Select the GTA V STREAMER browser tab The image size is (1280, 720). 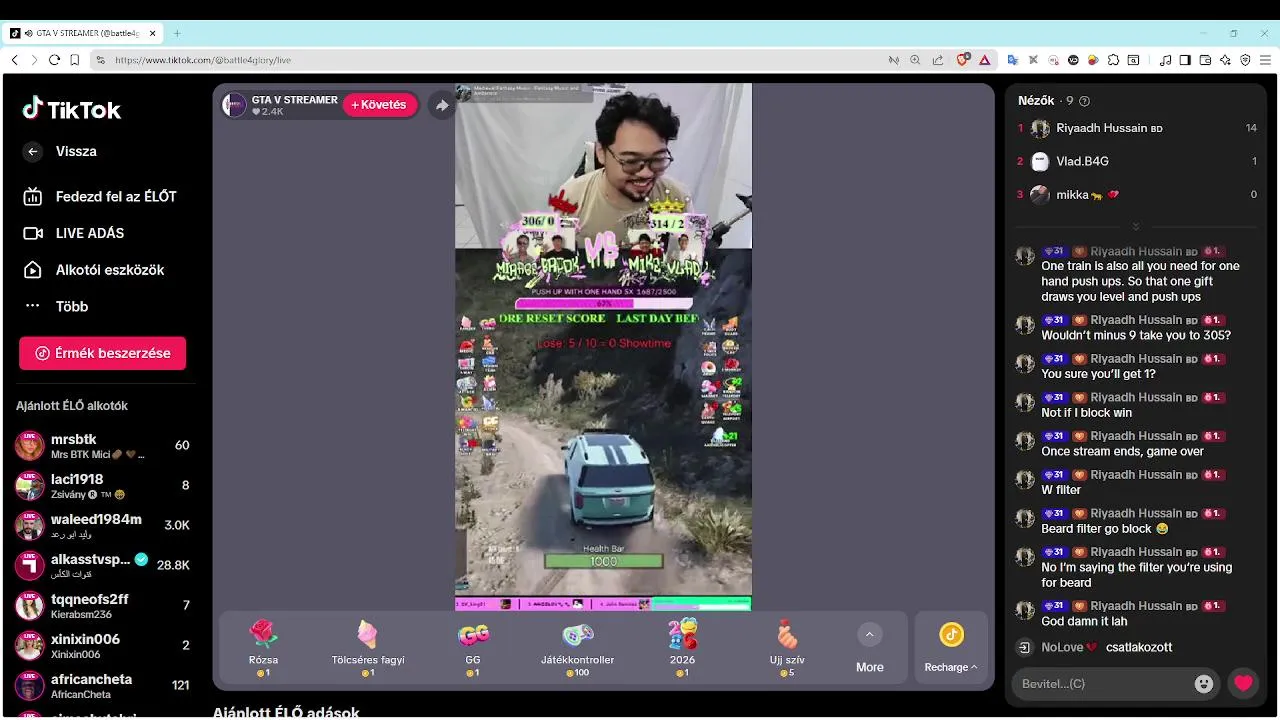[85, 33]
